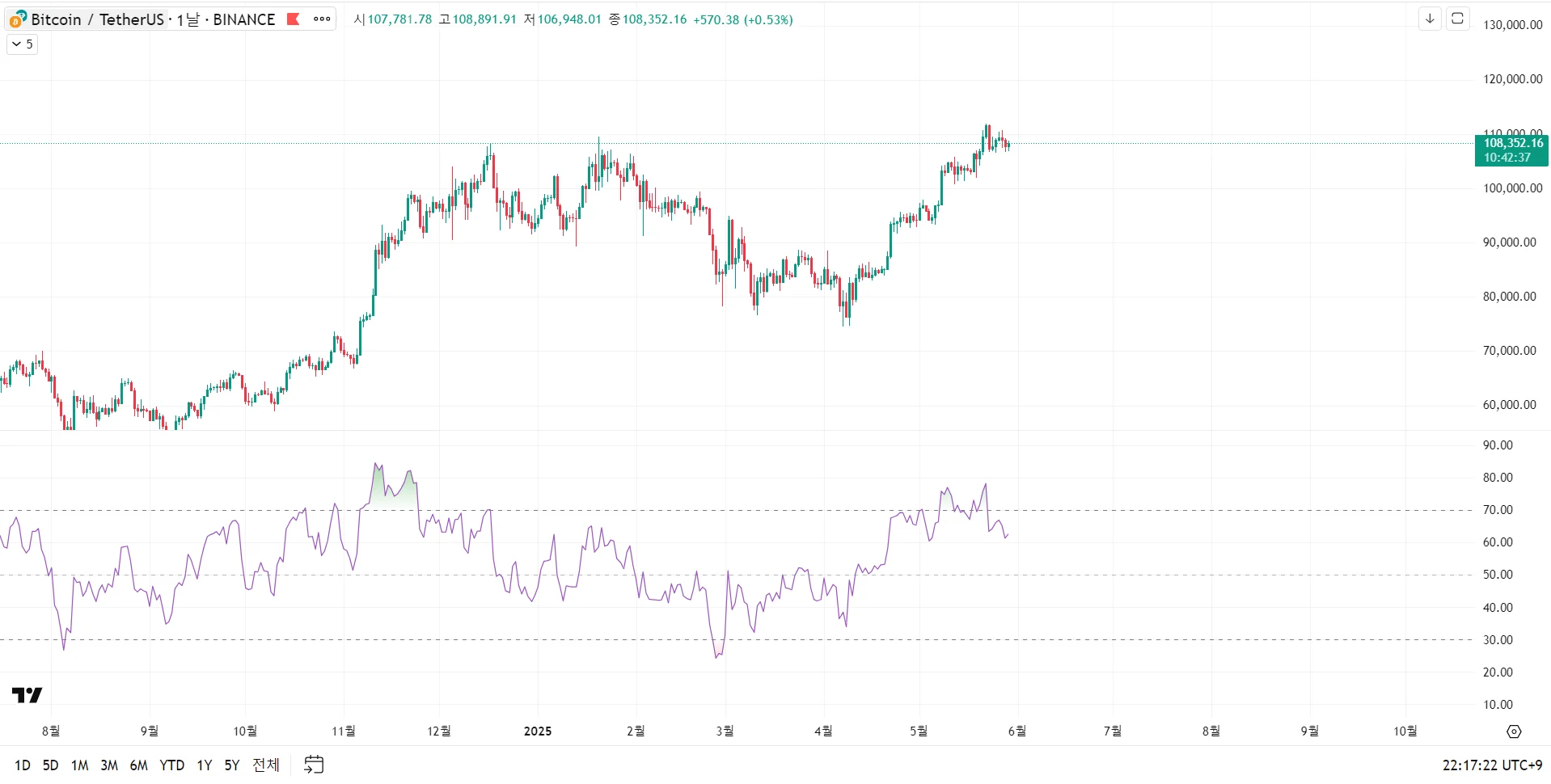Image resolution: width=1551 pixels, height=784 pixels.
Task: Open chart settings gear icon
Action: (1514, 731)
